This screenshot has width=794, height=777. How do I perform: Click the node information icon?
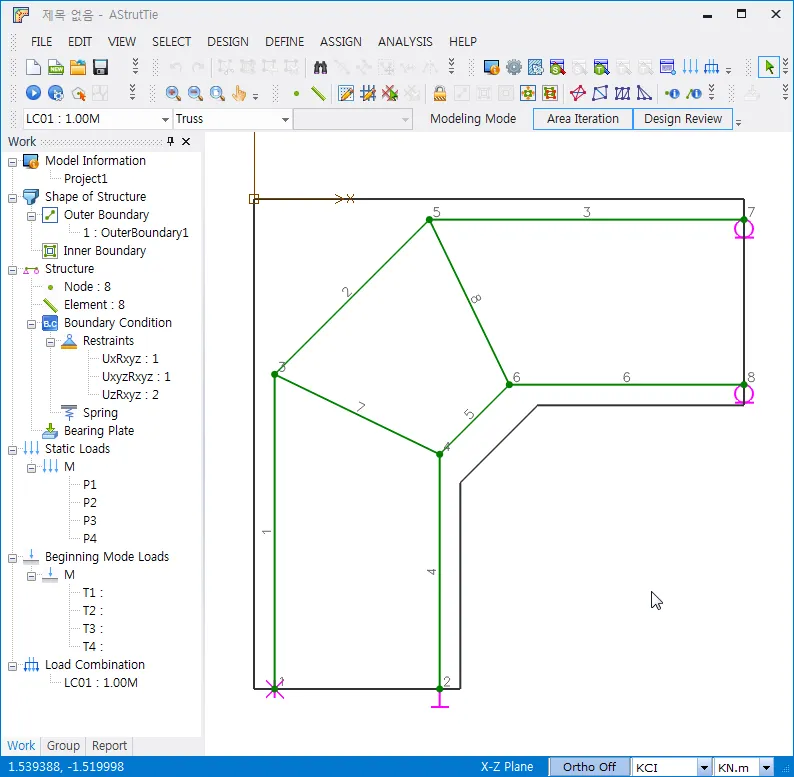pos(672,93)
